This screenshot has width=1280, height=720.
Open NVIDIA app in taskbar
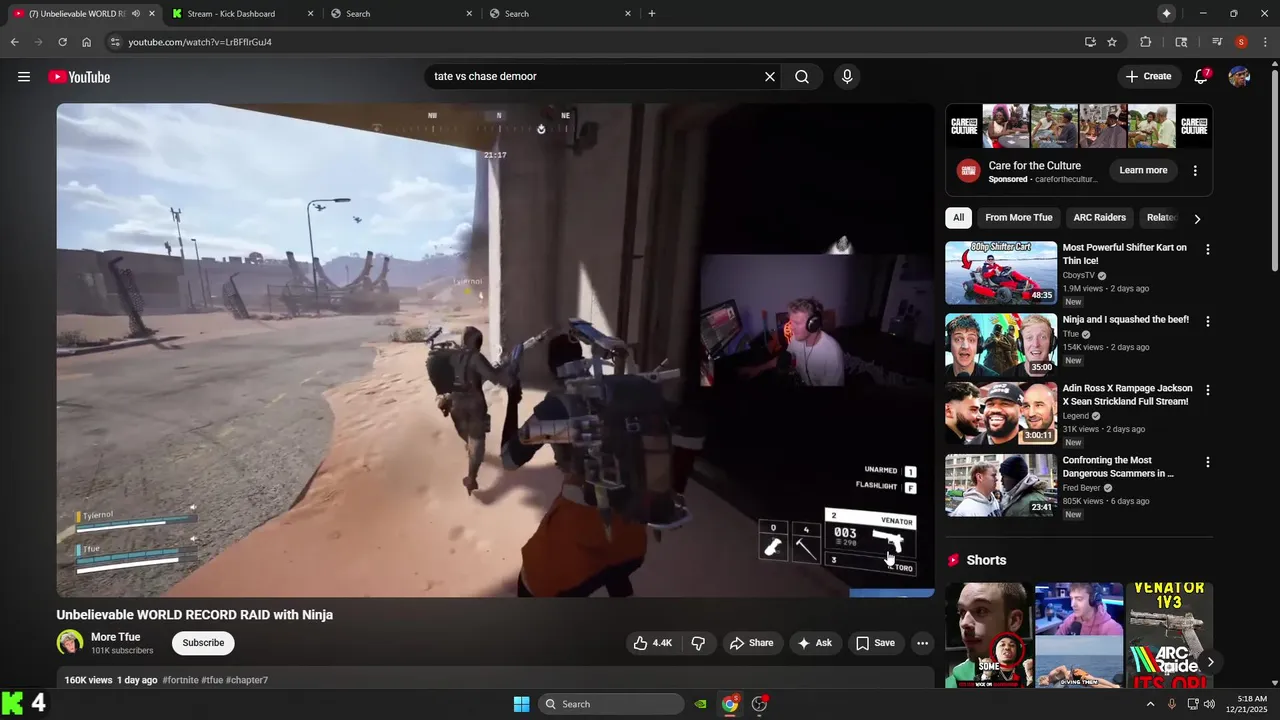(x=701, y=704)
